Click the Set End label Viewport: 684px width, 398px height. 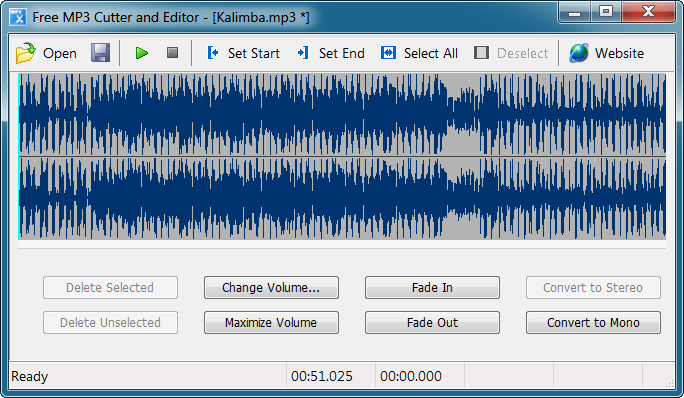342,53
